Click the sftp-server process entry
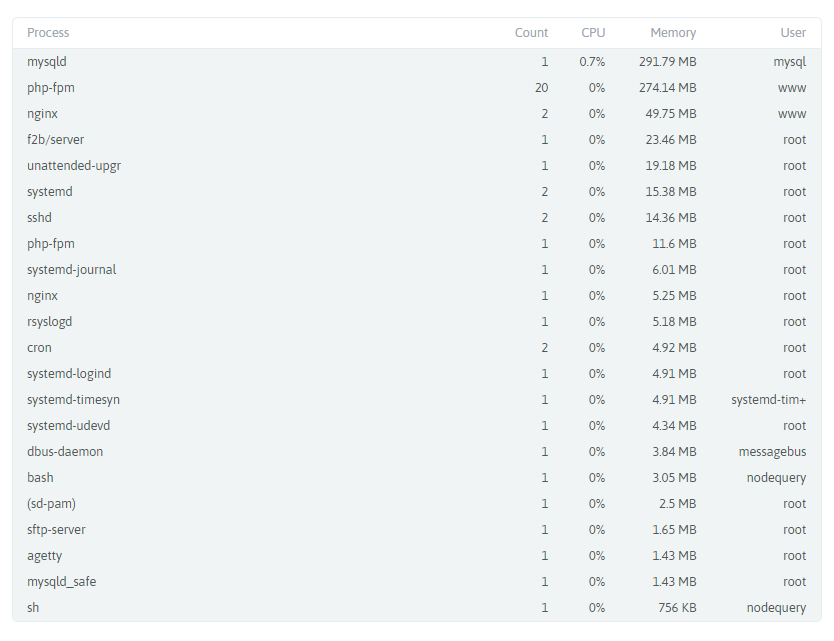The width and height of the screenshot is (834, 641). click(56, 530)
